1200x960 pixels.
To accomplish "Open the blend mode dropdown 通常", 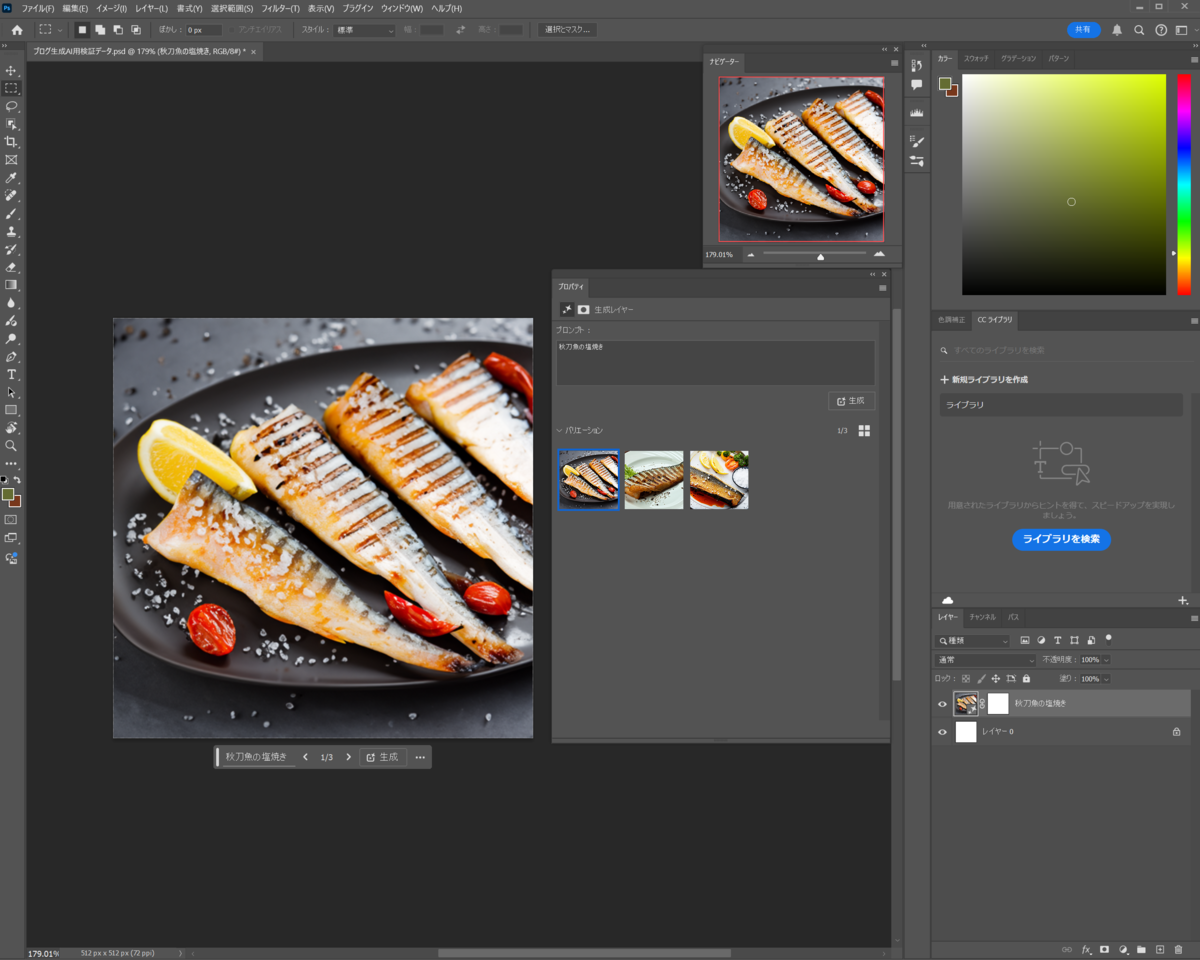I will (x=986, y=660).
